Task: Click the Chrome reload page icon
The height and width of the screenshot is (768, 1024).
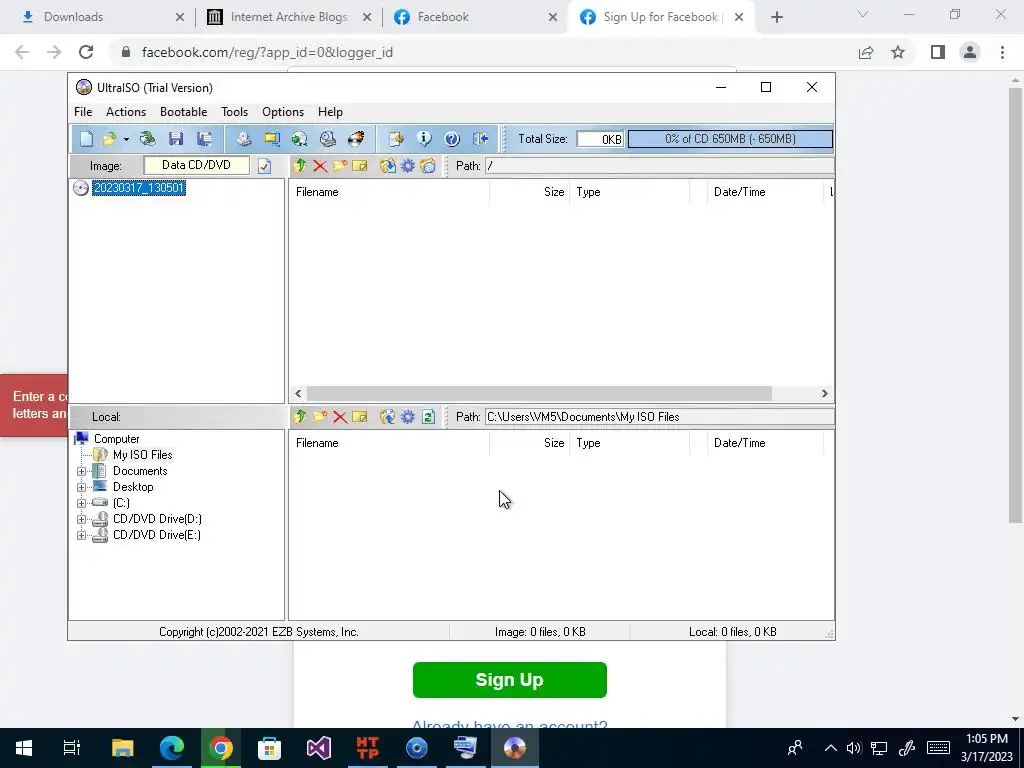Action: click(86, 52)
